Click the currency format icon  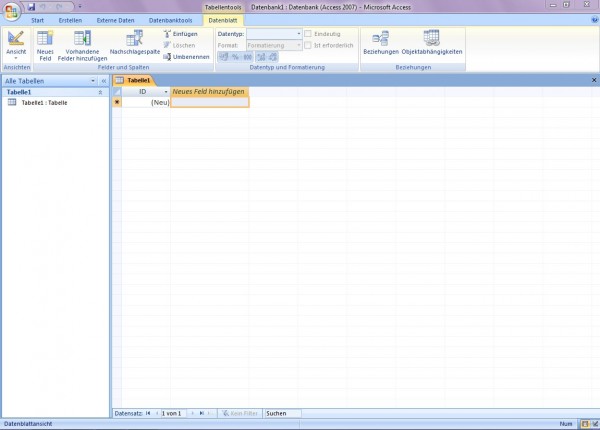point(224,57)
